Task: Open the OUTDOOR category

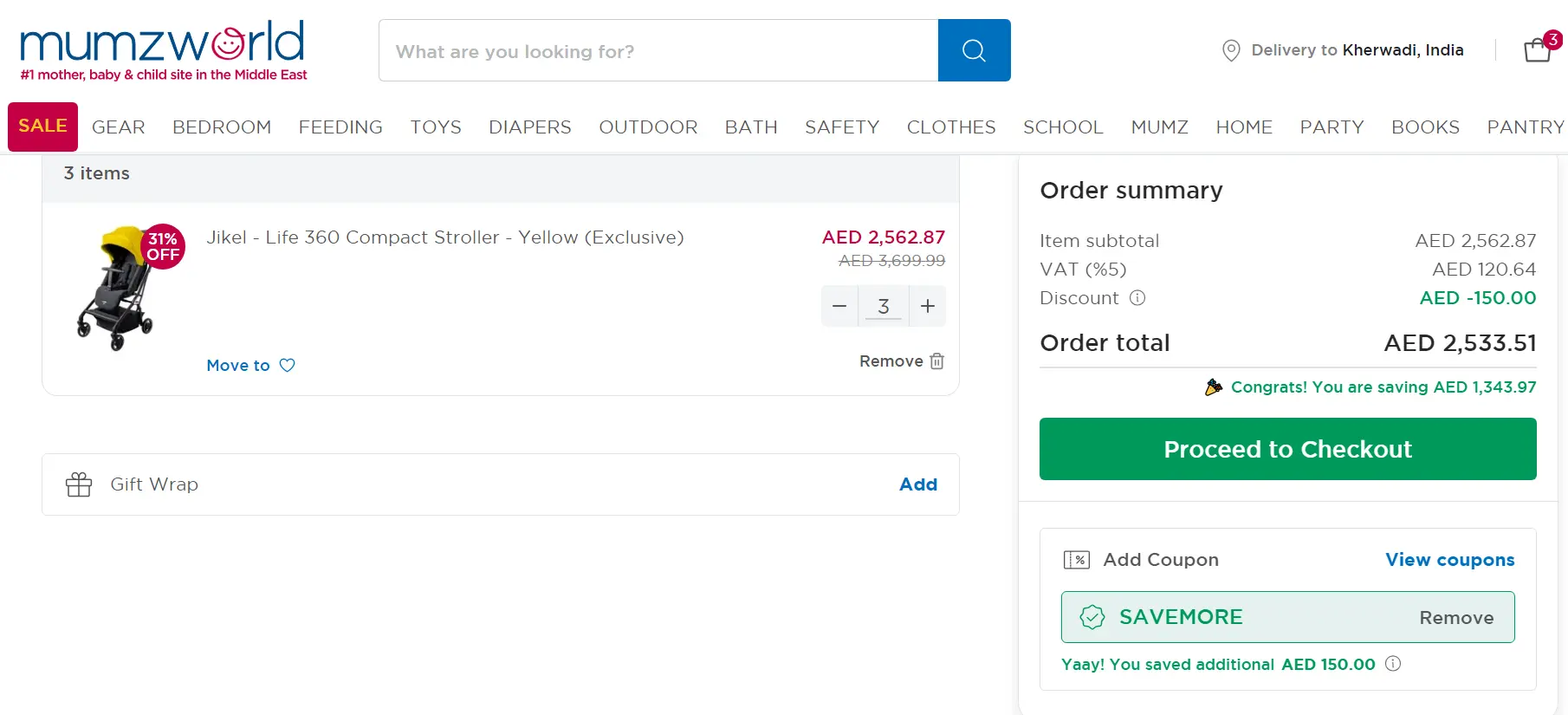Action: coord(648,127)
